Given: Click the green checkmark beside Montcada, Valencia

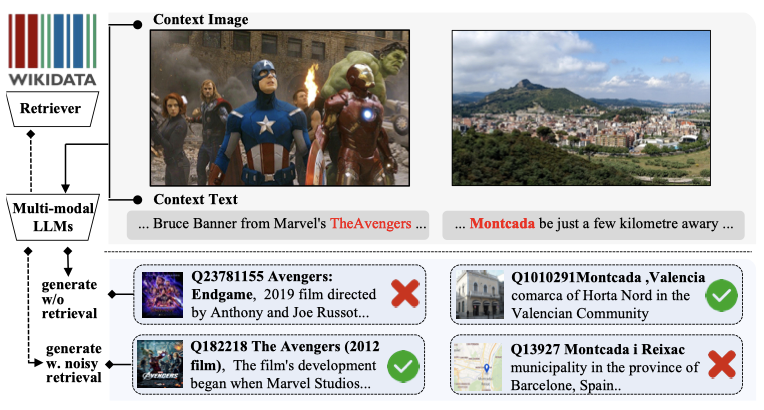Looking at the screenshot, I should 722,295.
